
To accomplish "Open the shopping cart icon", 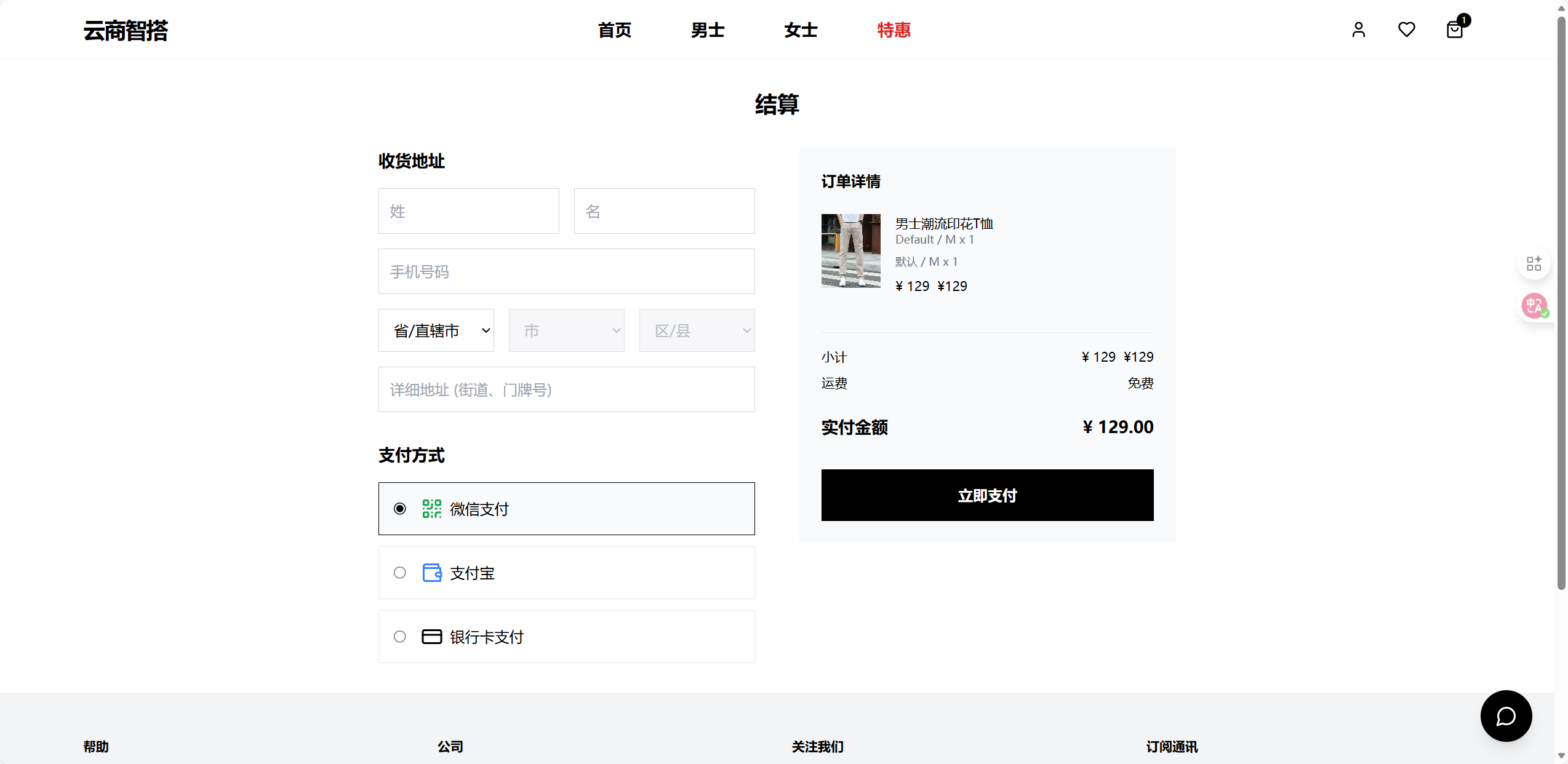I will coord(1455,30).
